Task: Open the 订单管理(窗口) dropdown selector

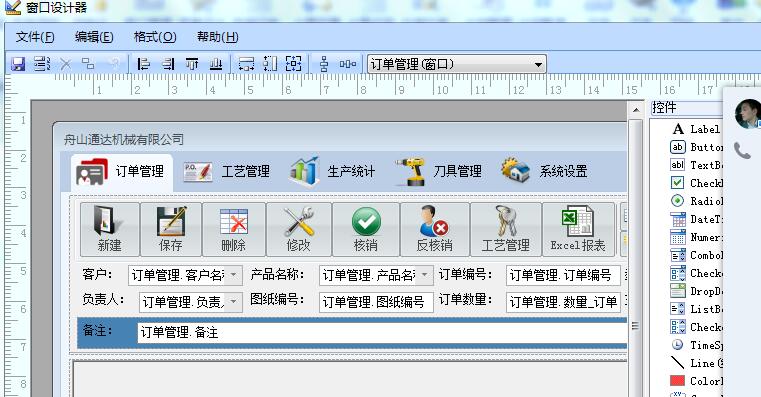Action: pyautogui.click(x=538, y=65)
